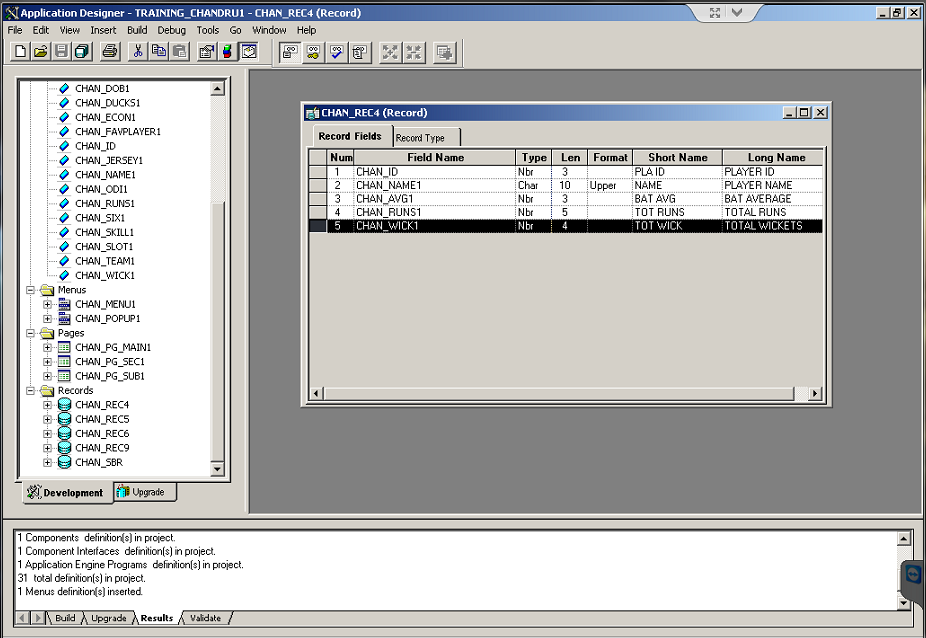Click the Print toolbar icon
Image resolution: width=926 pixels, height=638 pixels.
110,52
